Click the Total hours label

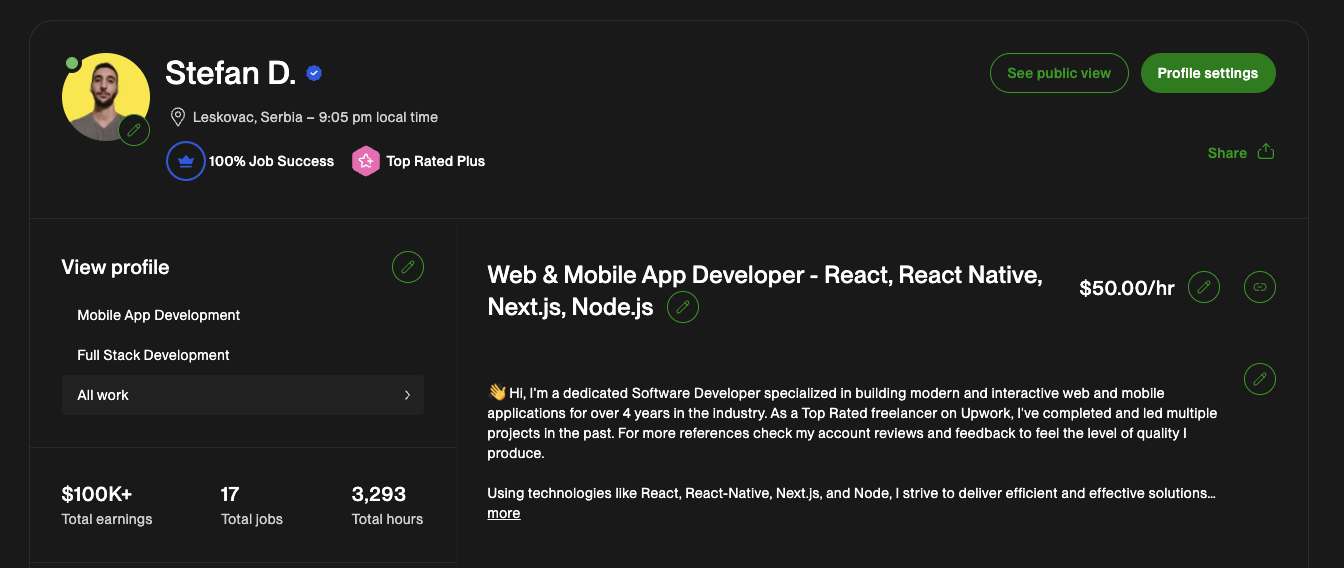pos(387,519)
